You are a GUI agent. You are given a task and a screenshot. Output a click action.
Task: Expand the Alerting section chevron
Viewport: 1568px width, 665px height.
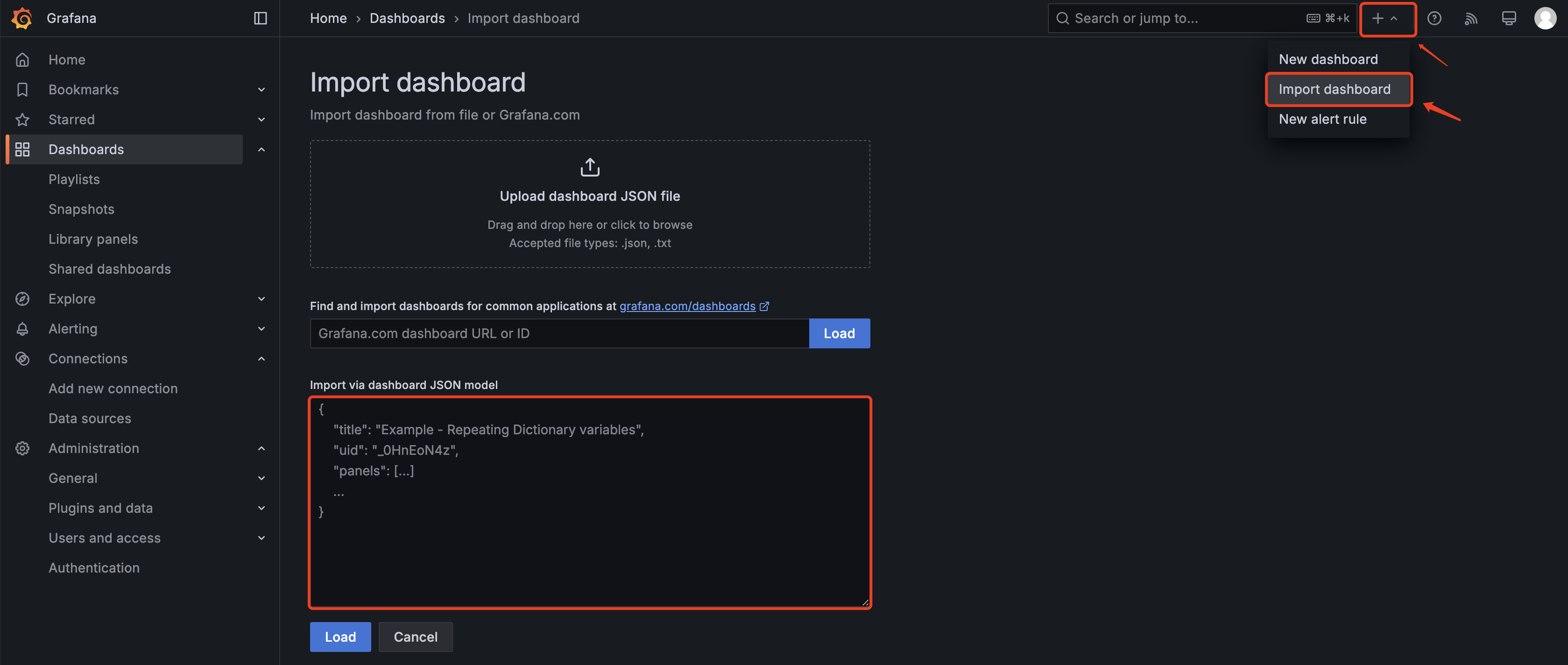262,329
